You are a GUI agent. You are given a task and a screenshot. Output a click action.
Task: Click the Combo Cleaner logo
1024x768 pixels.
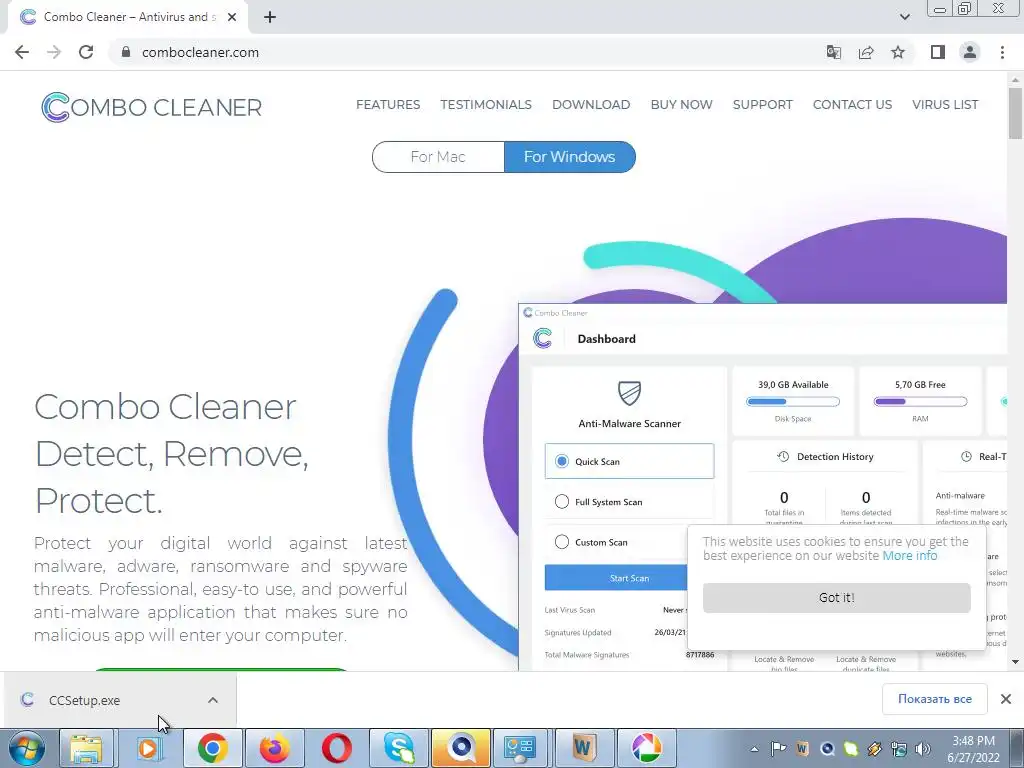pyautogui.click(x=152, y=107)
